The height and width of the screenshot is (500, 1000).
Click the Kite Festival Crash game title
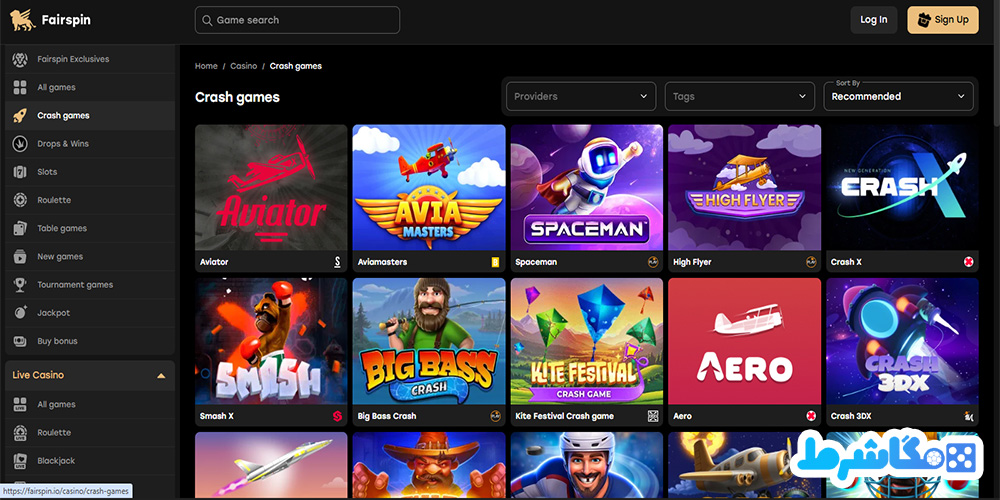[x=564, y=416]
